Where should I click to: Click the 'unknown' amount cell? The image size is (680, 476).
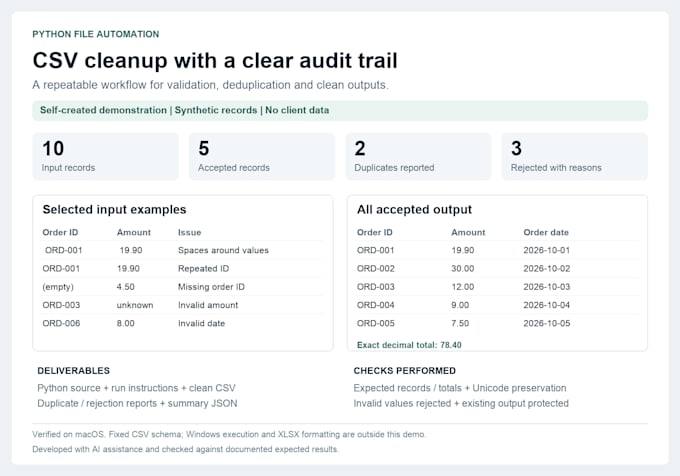tap(135, 305)
